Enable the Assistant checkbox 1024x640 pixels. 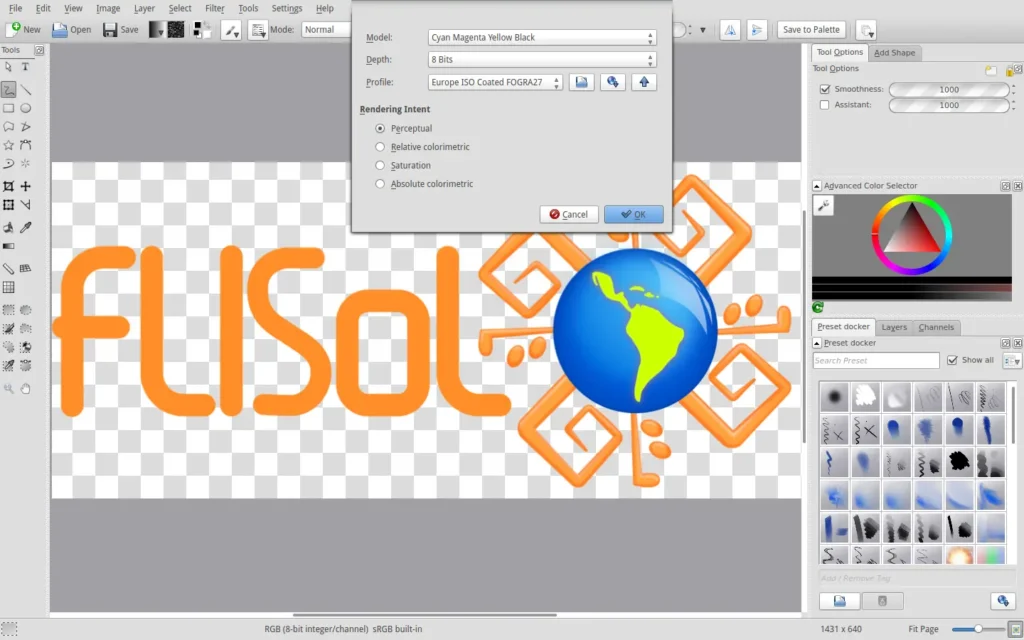[x=825, y=104]
